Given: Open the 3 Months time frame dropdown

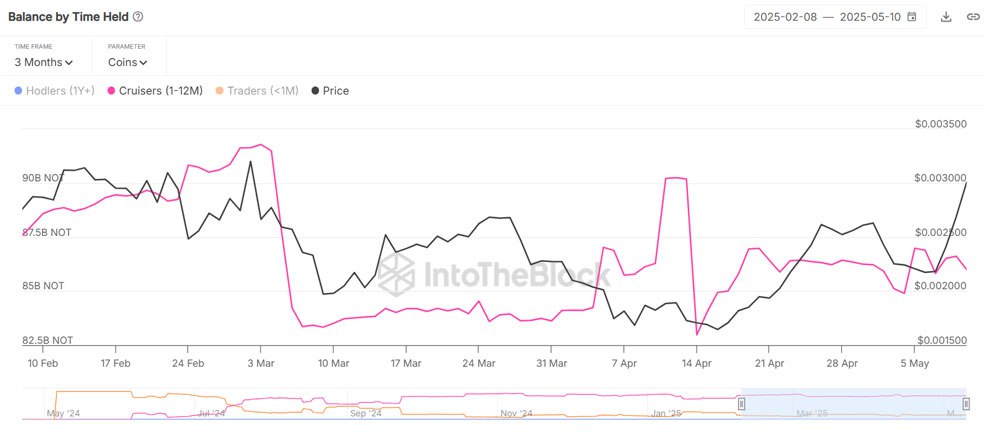Looking at the screenshot, I should 44,62.
